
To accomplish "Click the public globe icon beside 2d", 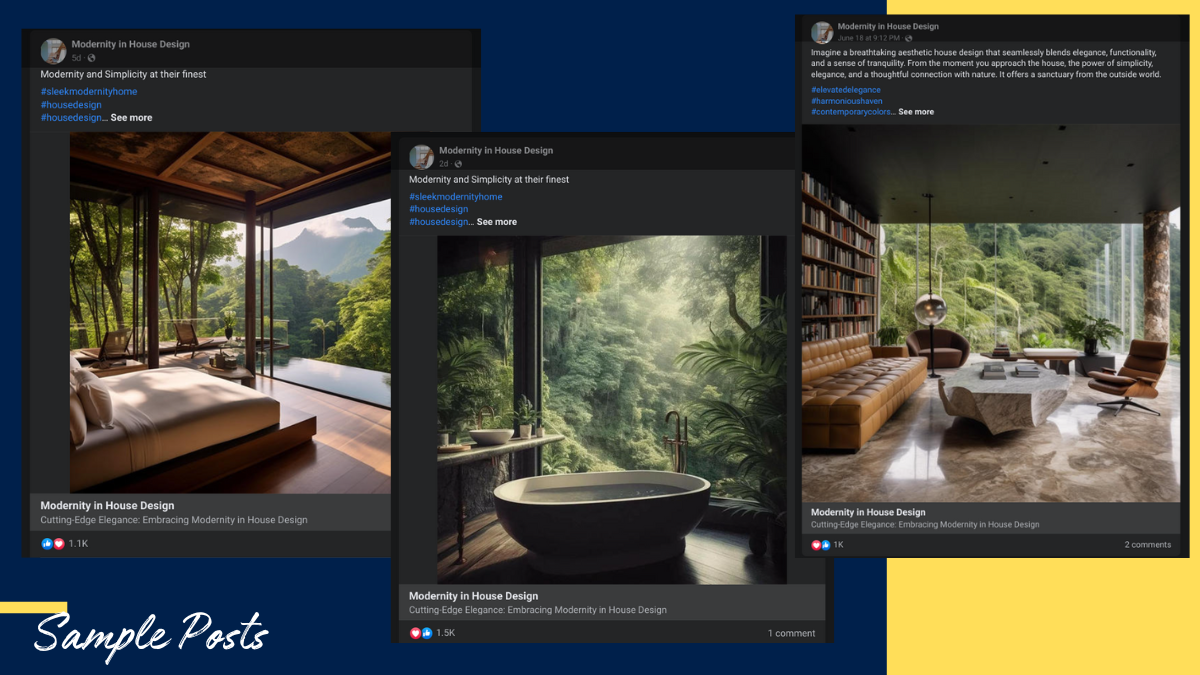I will point(458,164).
